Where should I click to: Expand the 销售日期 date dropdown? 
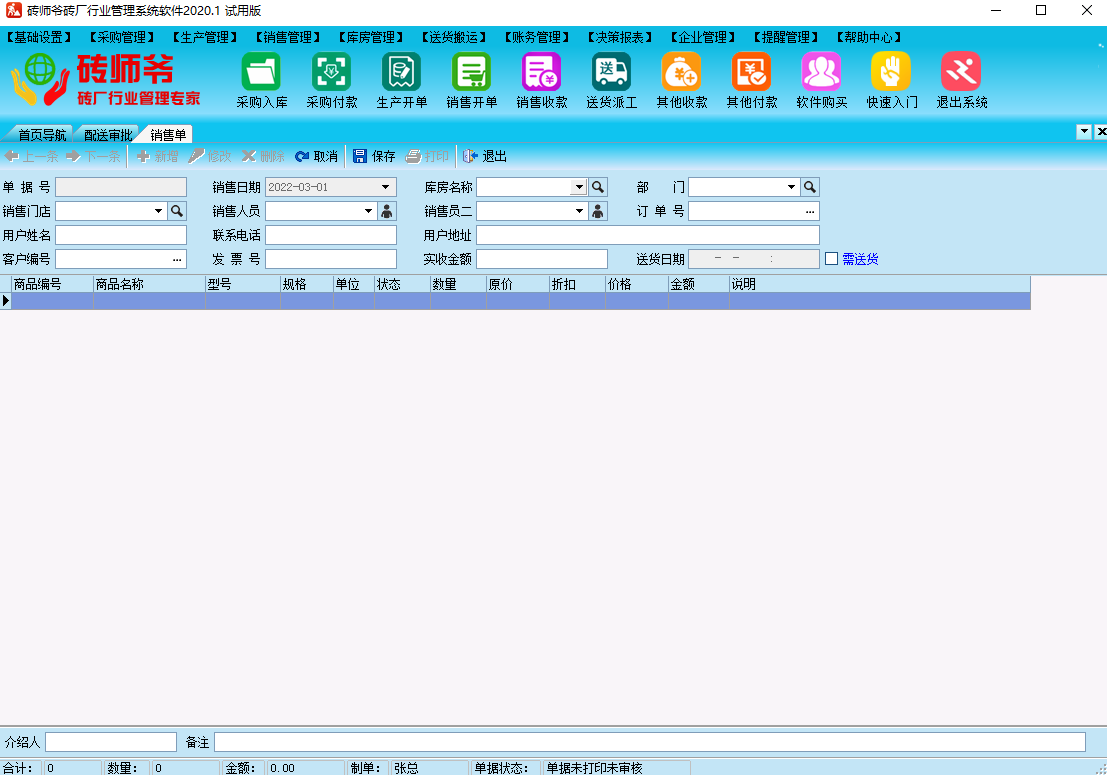click(x=385, y=187)
